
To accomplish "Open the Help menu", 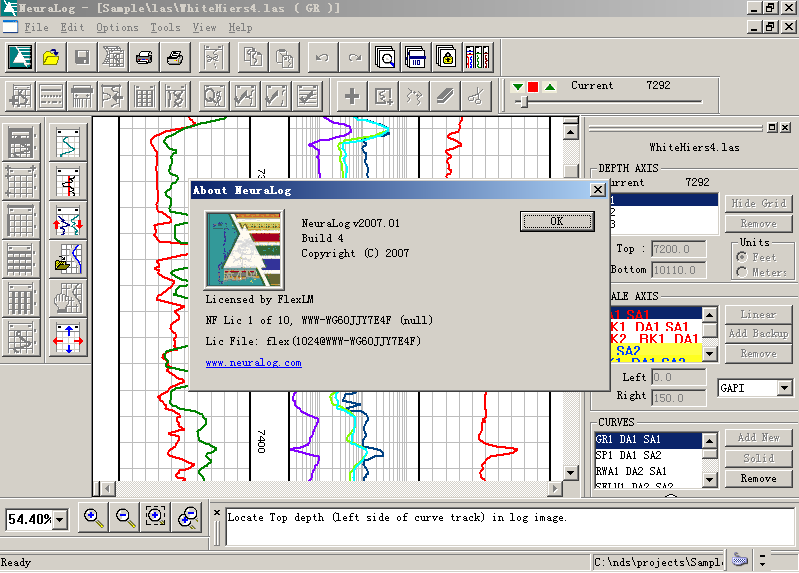I will [240, 28].
